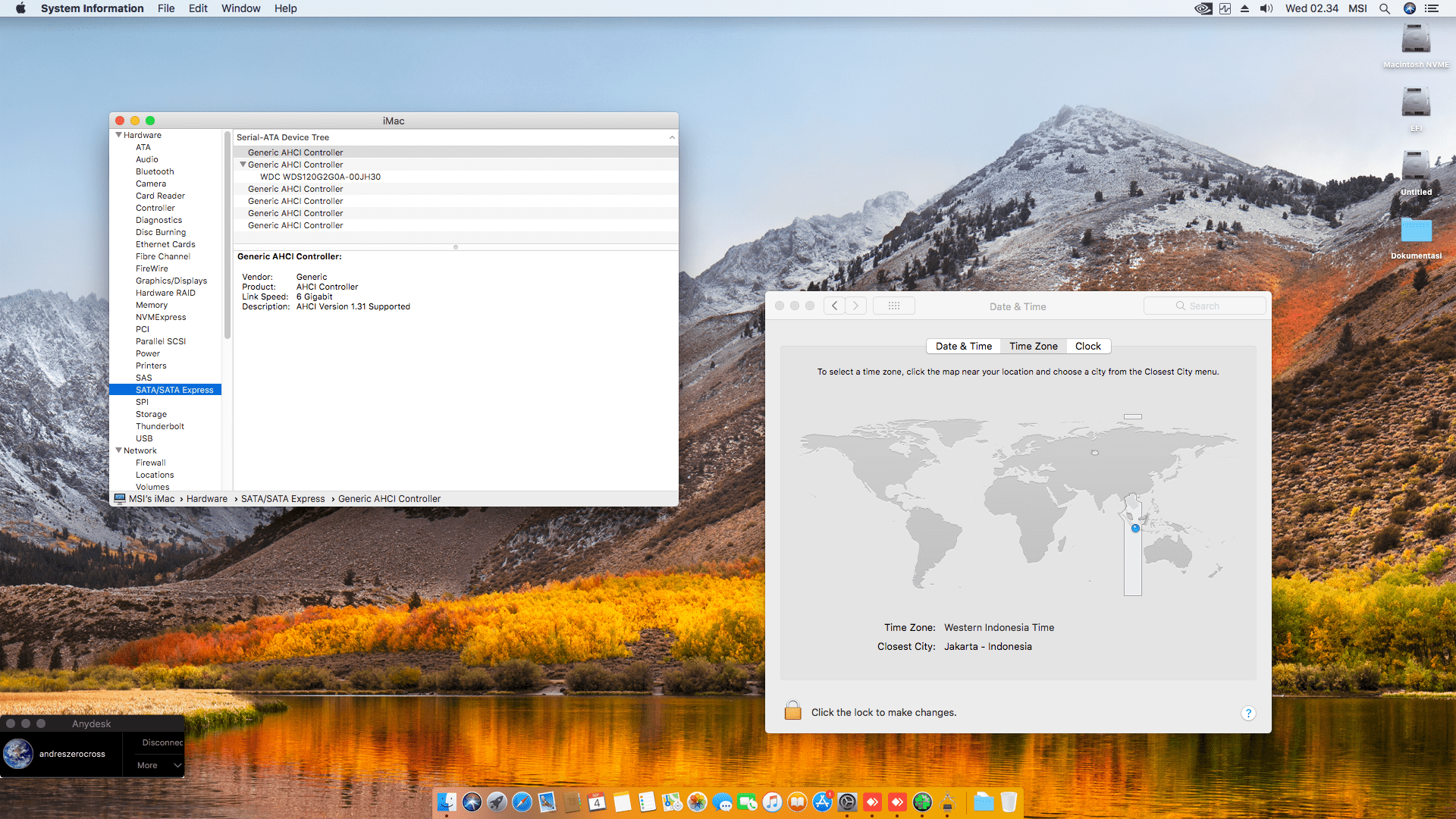
Task: Switch to the Clock tab
Action: (1087, 346)
